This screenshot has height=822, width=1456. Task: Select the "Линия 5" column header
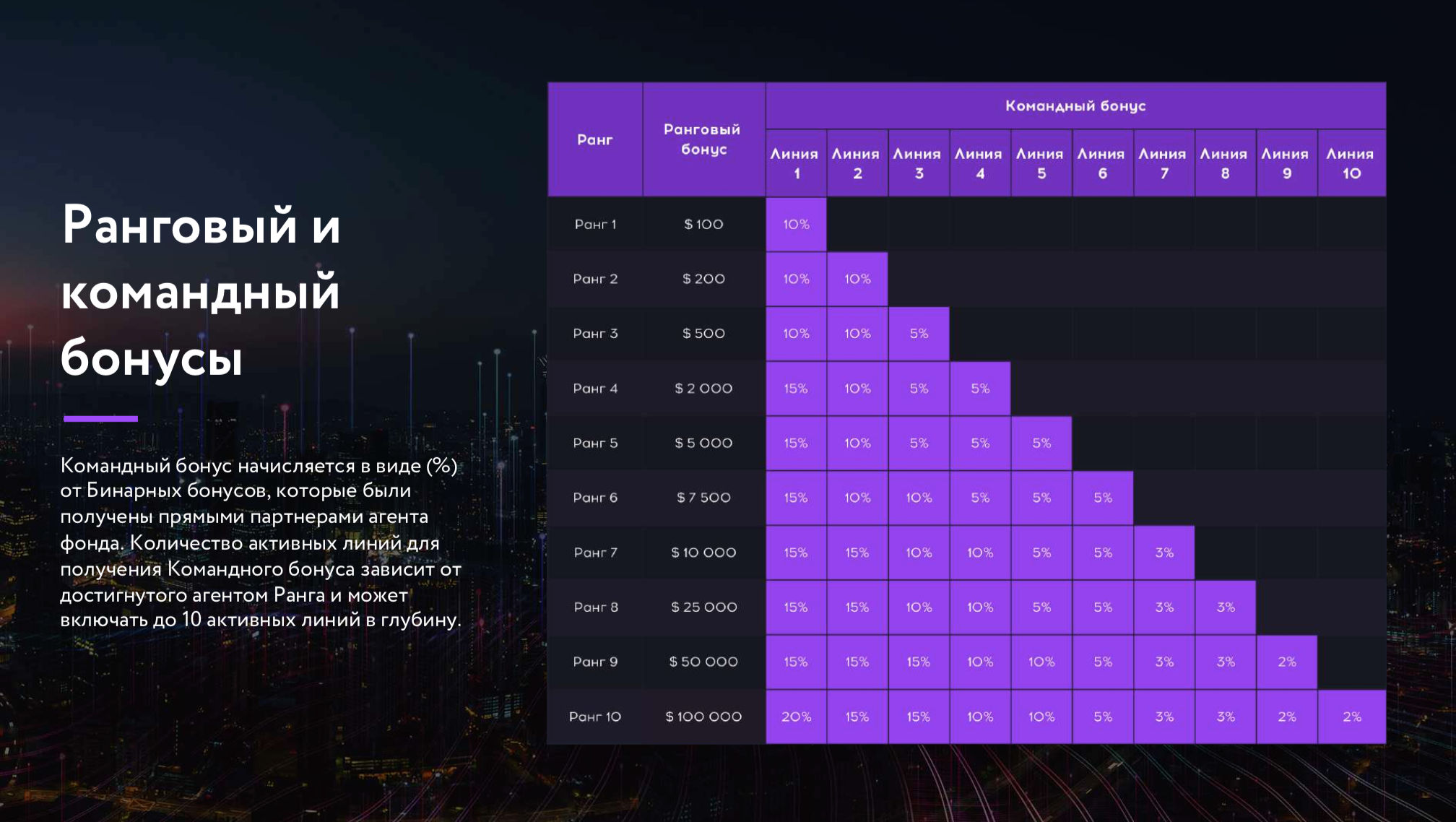pyautogui.click(x=1041, y=163)
